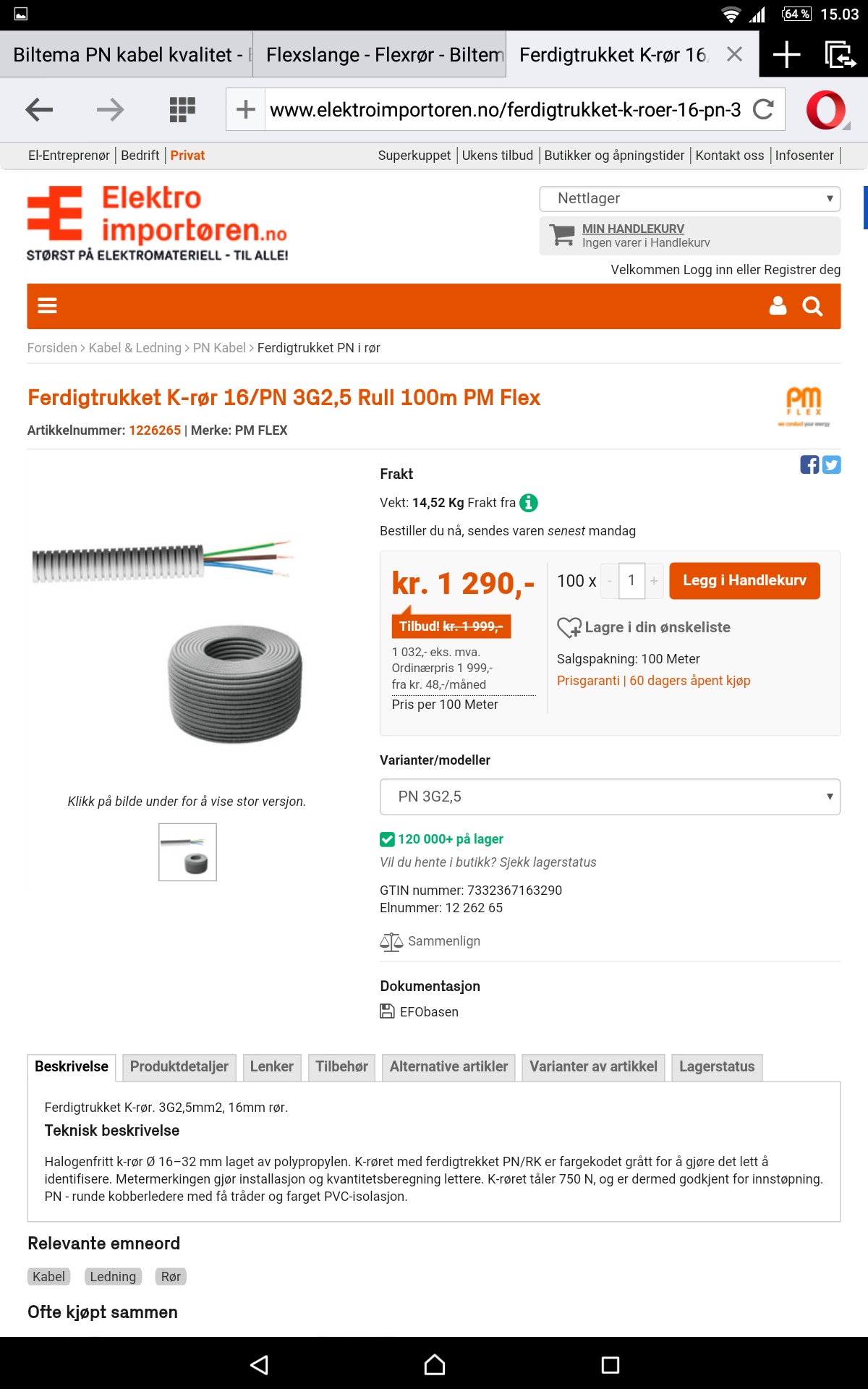The height and width of the screenshot is (1389, 868).
Task: Switch to the Produktdetaljer tab
Action: (179, 1066)
